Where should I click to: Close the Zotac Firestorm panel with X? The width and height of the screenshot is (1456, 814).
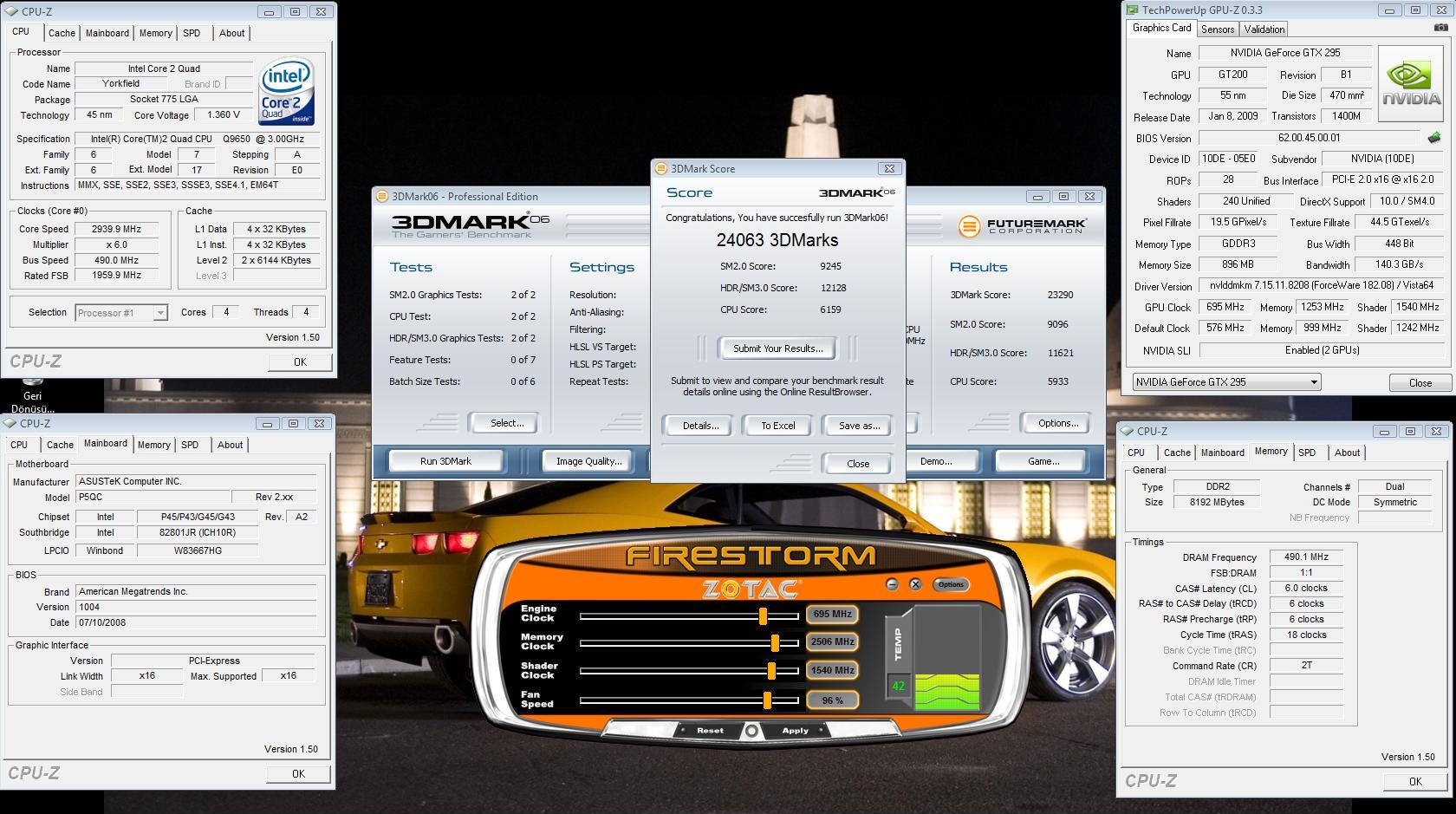(x=915, y=584)
